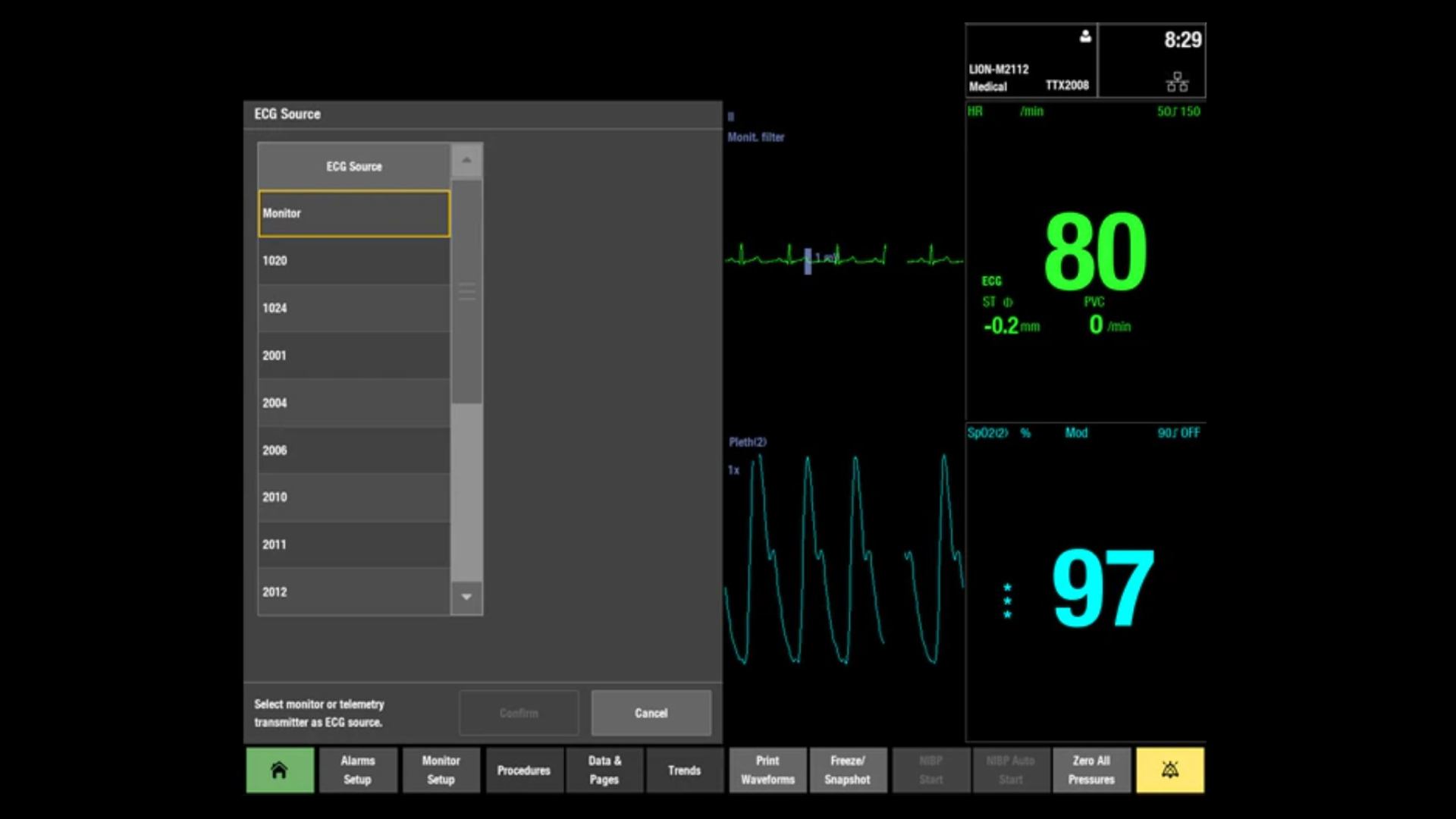The width and height of the screenshot is (1456, 819).
Task: Open the patient profile icon
Action: pyautogui.click(x=1085, y=36)
